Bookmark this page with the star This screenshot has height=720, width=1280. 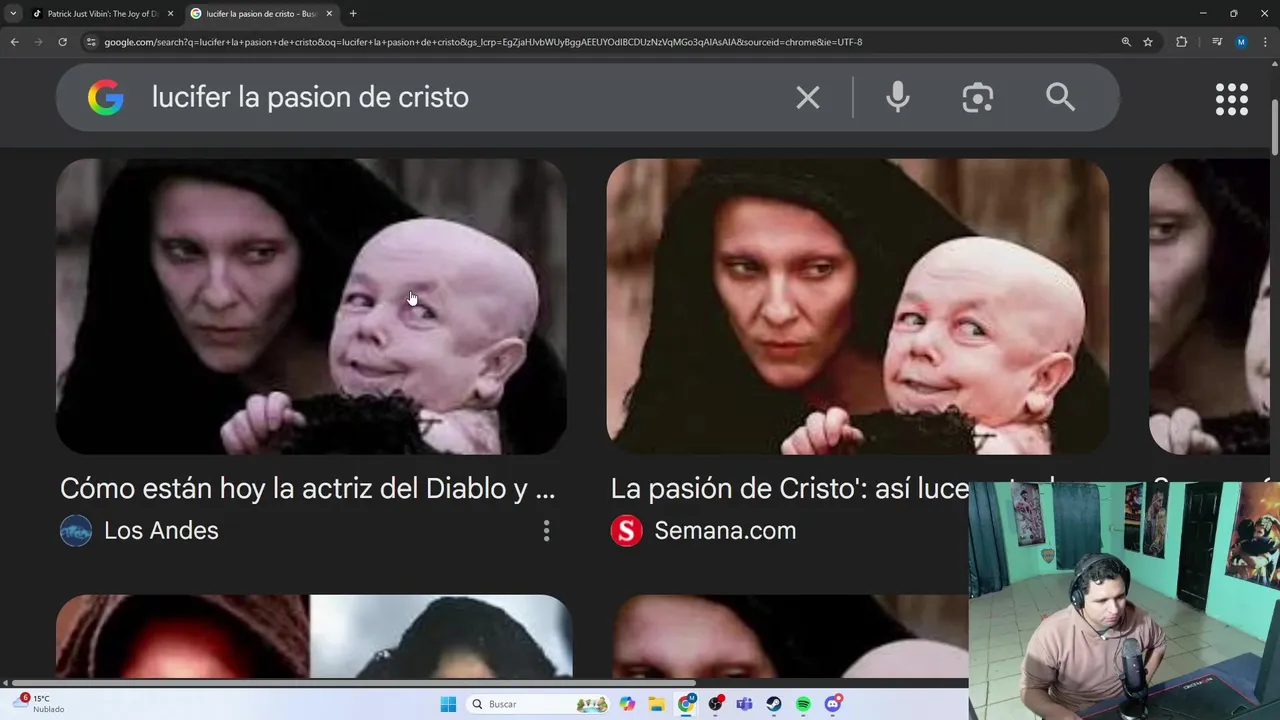coord(1148,42)
